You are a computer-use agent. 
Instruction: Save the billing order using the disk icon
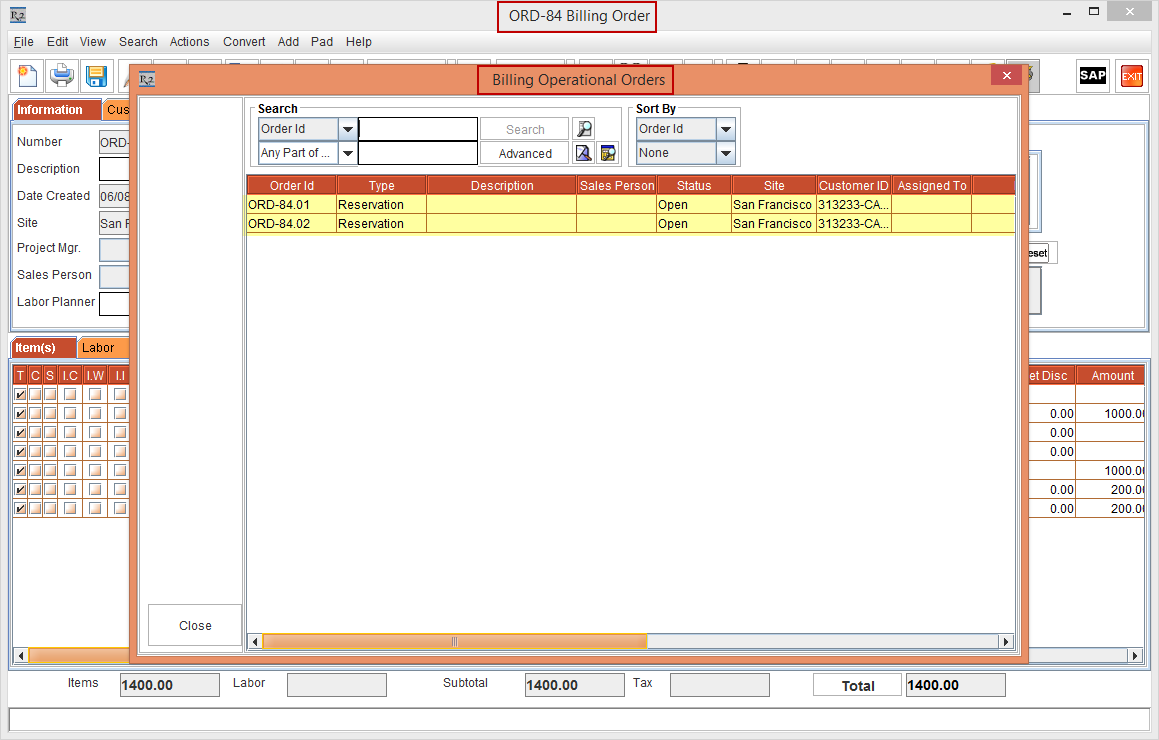[x=96, y=75]
